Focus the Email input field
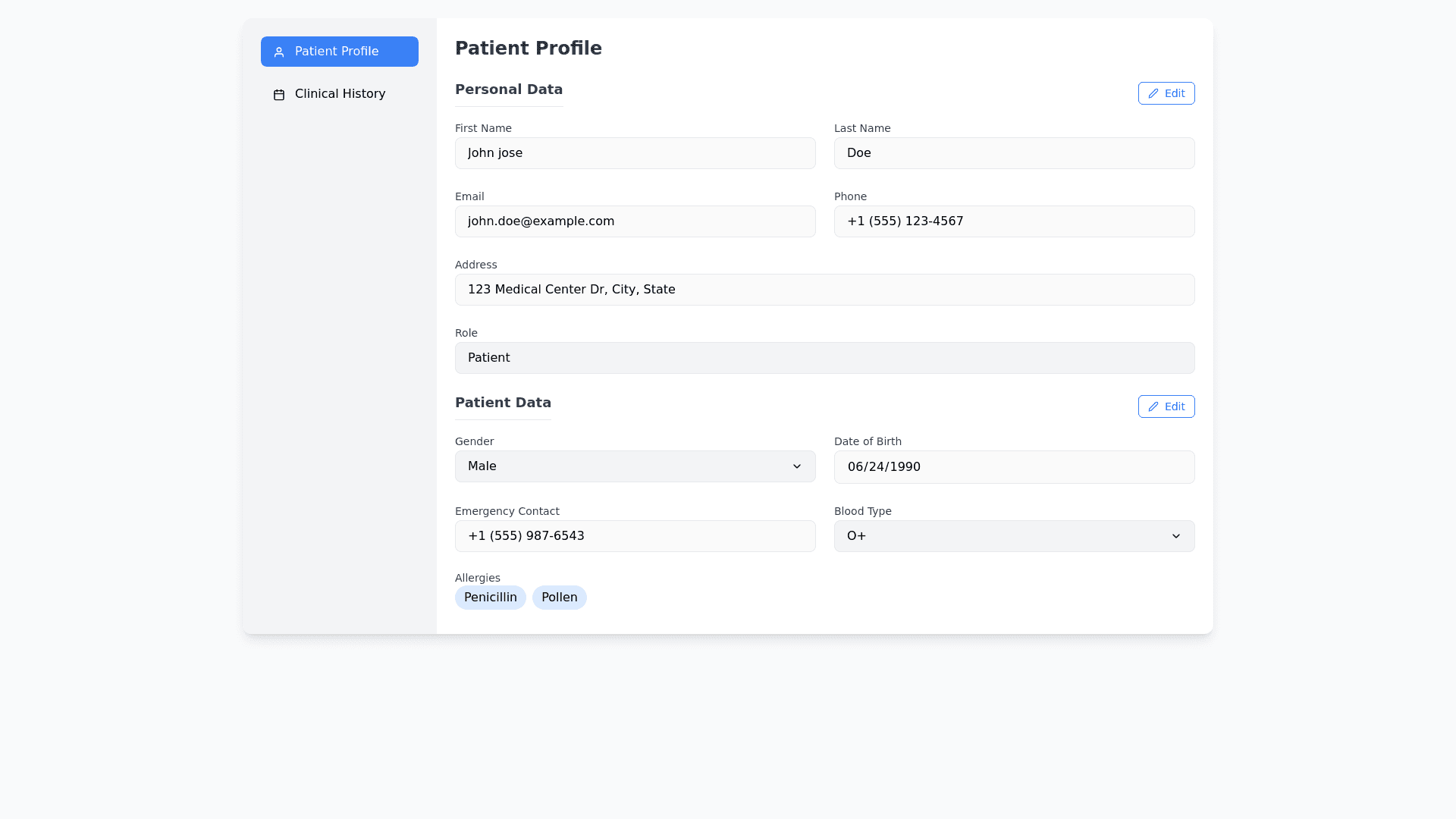The width and height of the screenshot is (1456, 819). click(x=635, y=221)
